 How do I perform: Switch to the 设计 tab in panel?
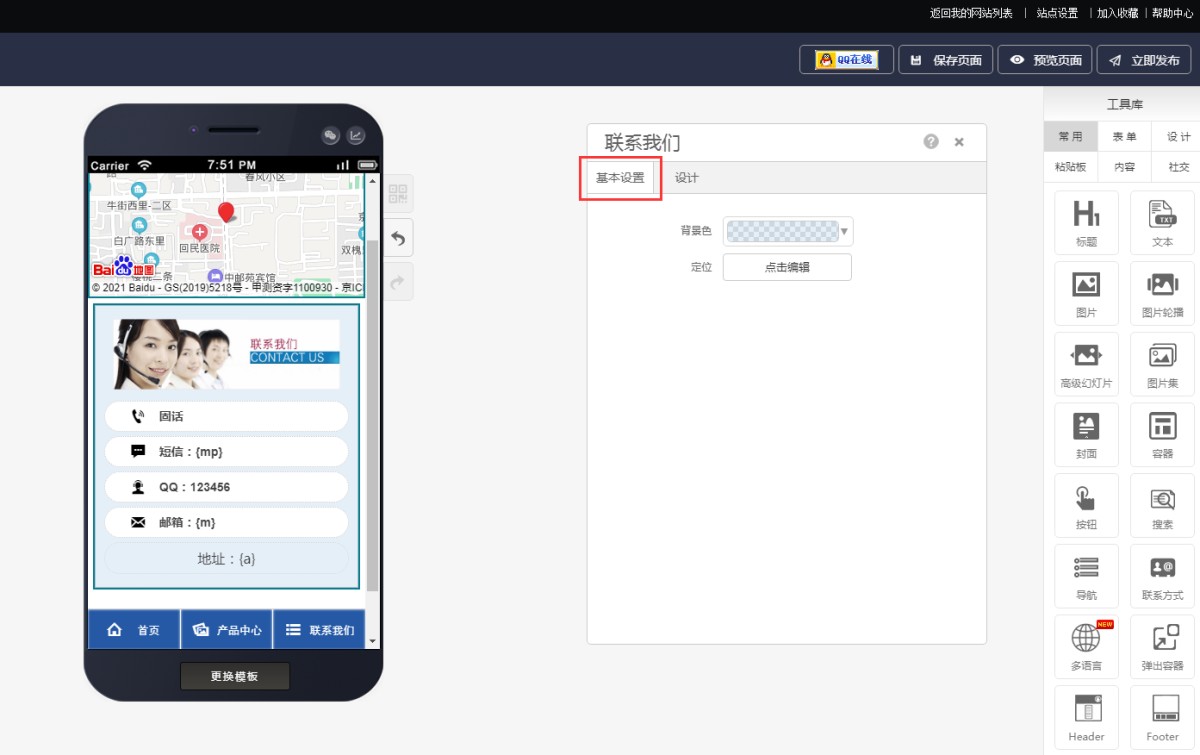point(686,178)
